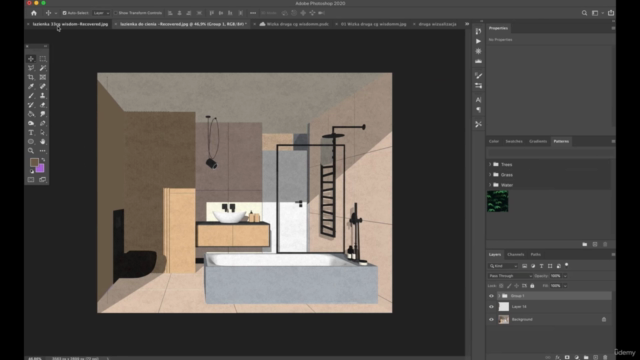Image resolution: width=640 pixels, height=360 pixels.
Task: Switch to the Paths tab
Action: click(536, 254)
